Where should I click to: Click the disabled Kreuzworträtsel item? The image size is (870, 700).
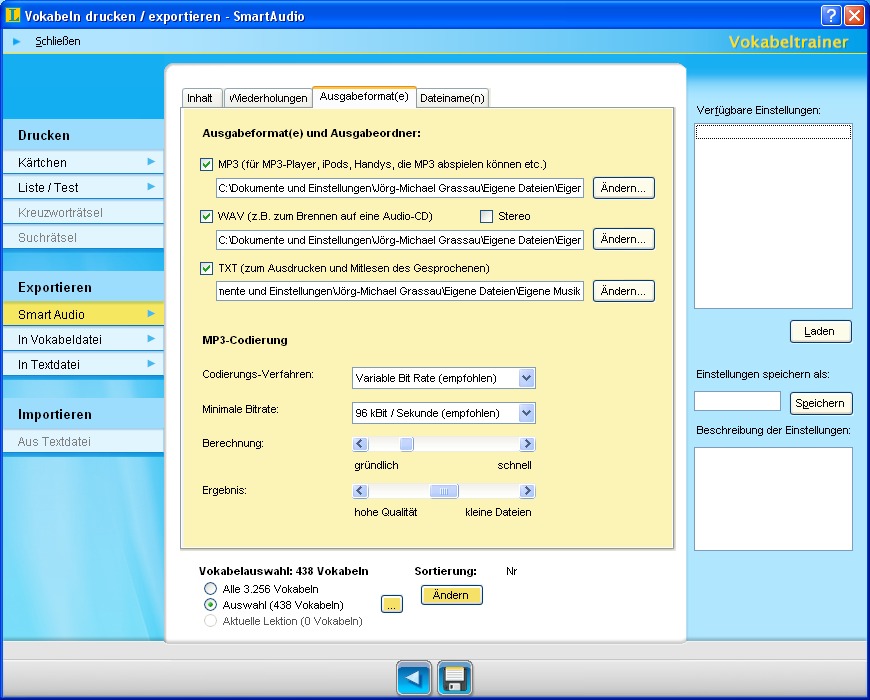[x=83, y=212]
